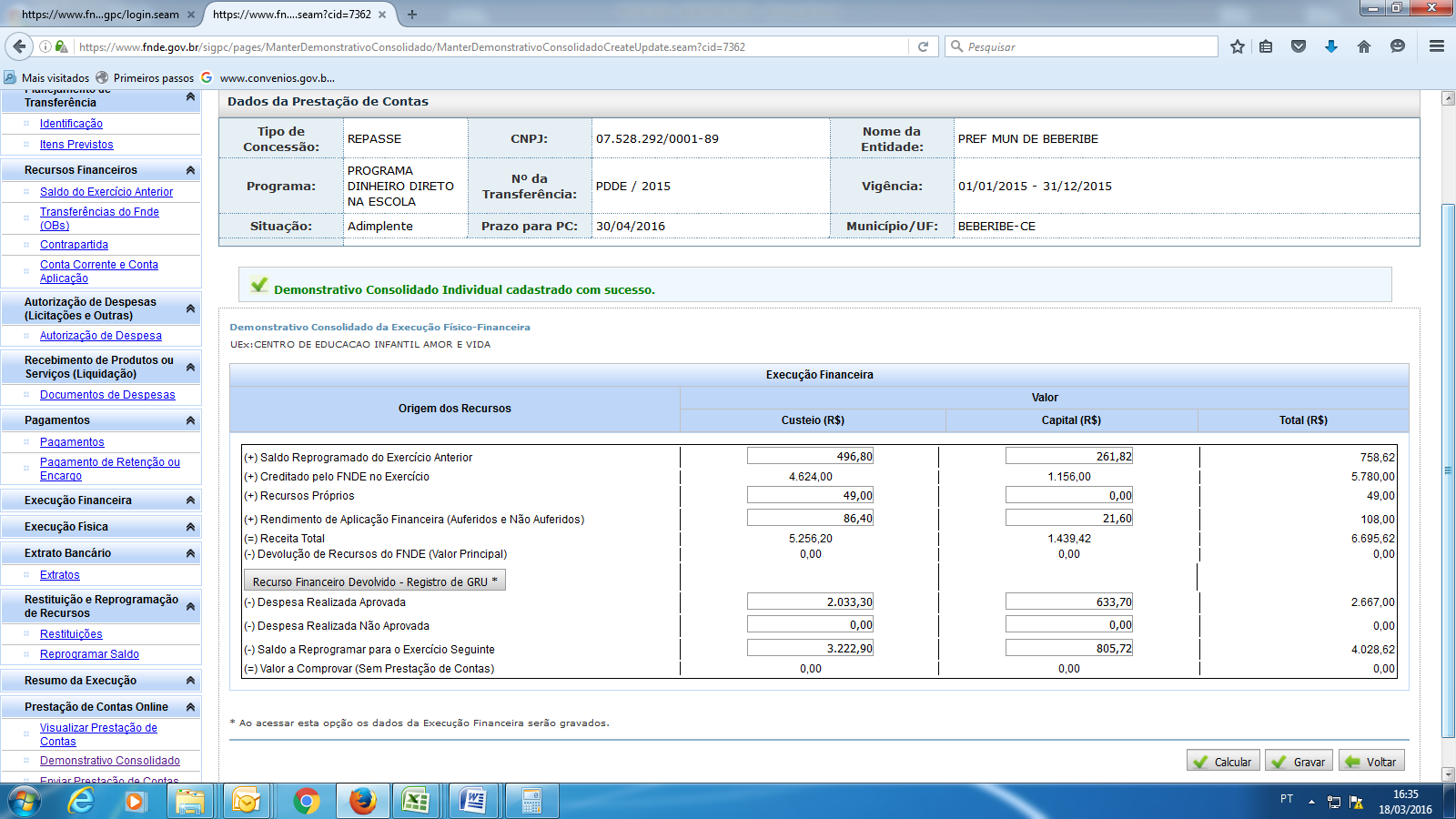Launch Excel from the taskbar
This screenshot has height=819, width=1456.
417,801
